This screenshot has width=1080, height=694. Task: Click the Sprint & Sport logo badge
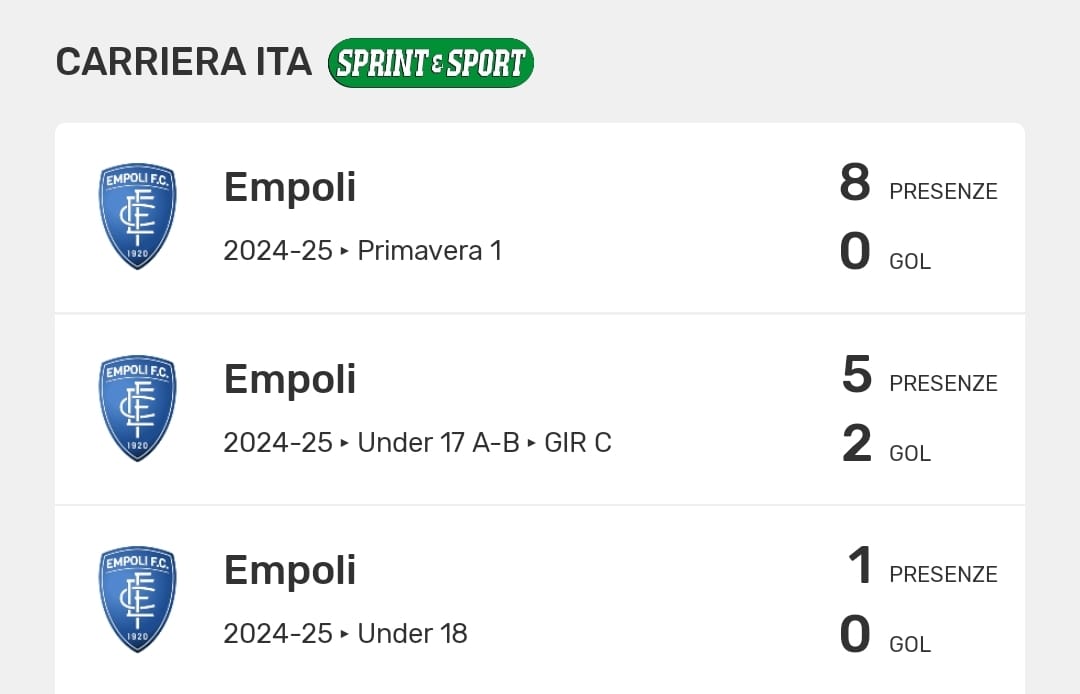click(431, 63)
